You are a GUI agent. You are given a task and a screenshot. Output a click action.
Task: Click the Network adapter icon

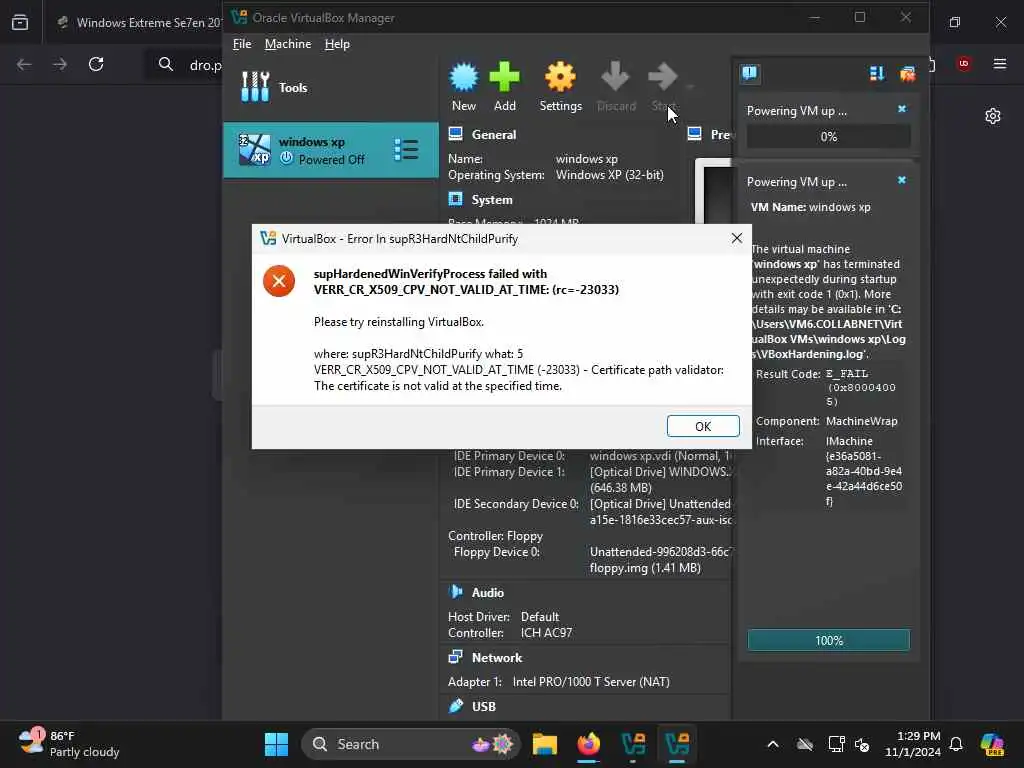point(455,657)
